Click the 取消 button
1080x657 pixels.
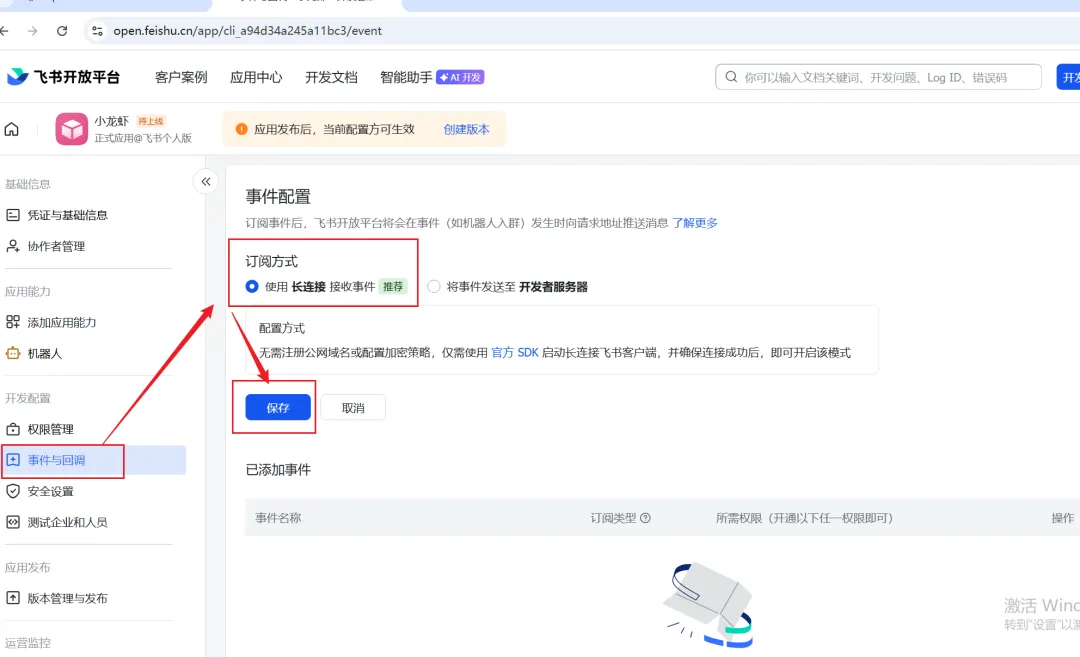point(353,408)
